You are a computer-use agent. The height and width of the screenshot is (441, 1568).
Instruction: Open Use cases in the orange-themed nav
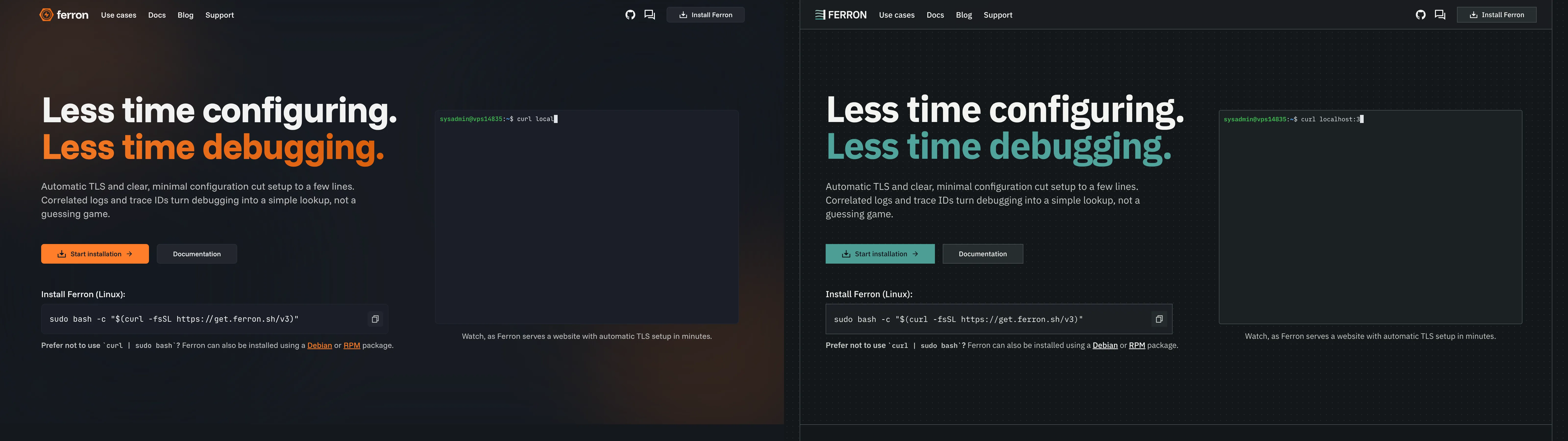click(119, 15)
